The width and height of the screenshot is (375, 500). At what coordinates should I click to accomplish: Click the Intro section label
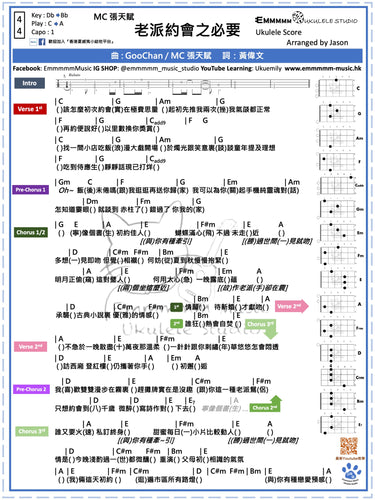(29, 83)
